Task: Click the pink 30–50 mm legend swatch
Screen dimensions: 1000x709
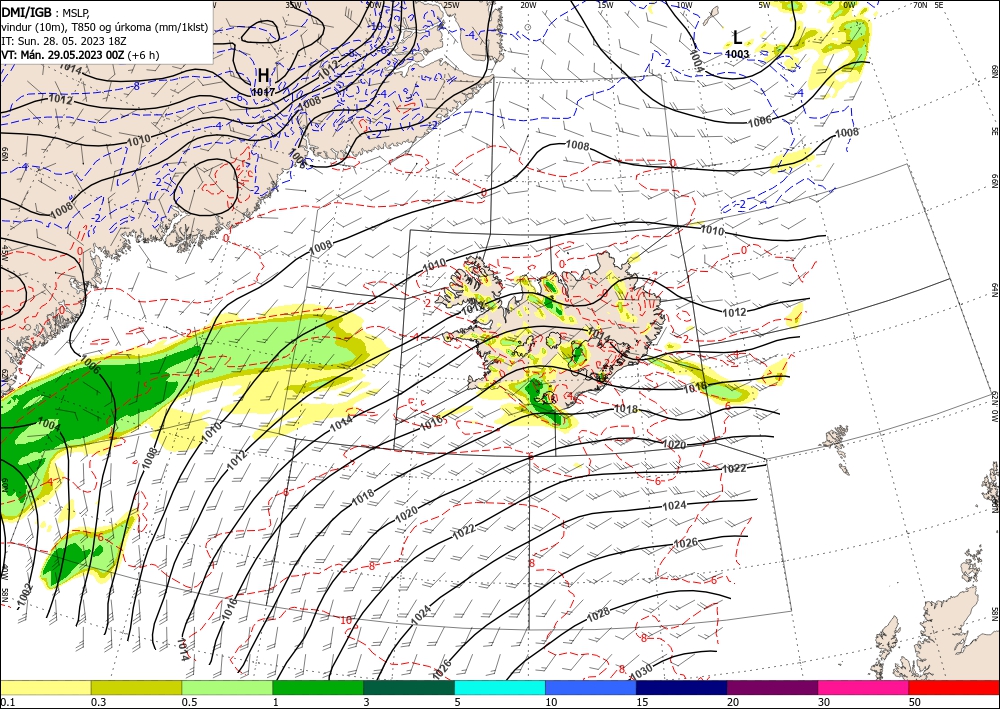Action: 864,687
